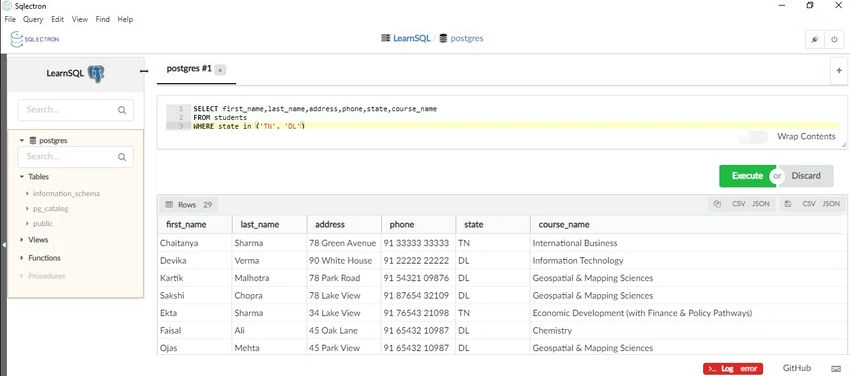Click the left edge sidebar collapse arrow
The height and width of the screenshot is (376, 850).
click(x=3, y=245)
